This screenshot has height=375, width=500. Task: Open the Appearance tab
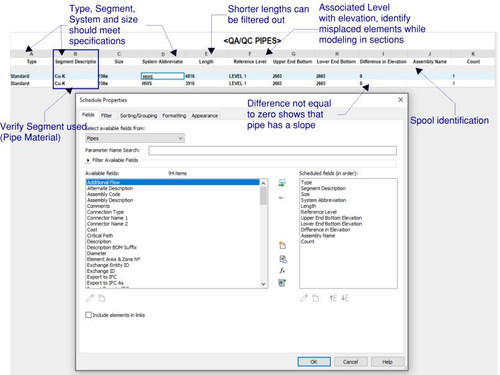click(x=205, y=116)
